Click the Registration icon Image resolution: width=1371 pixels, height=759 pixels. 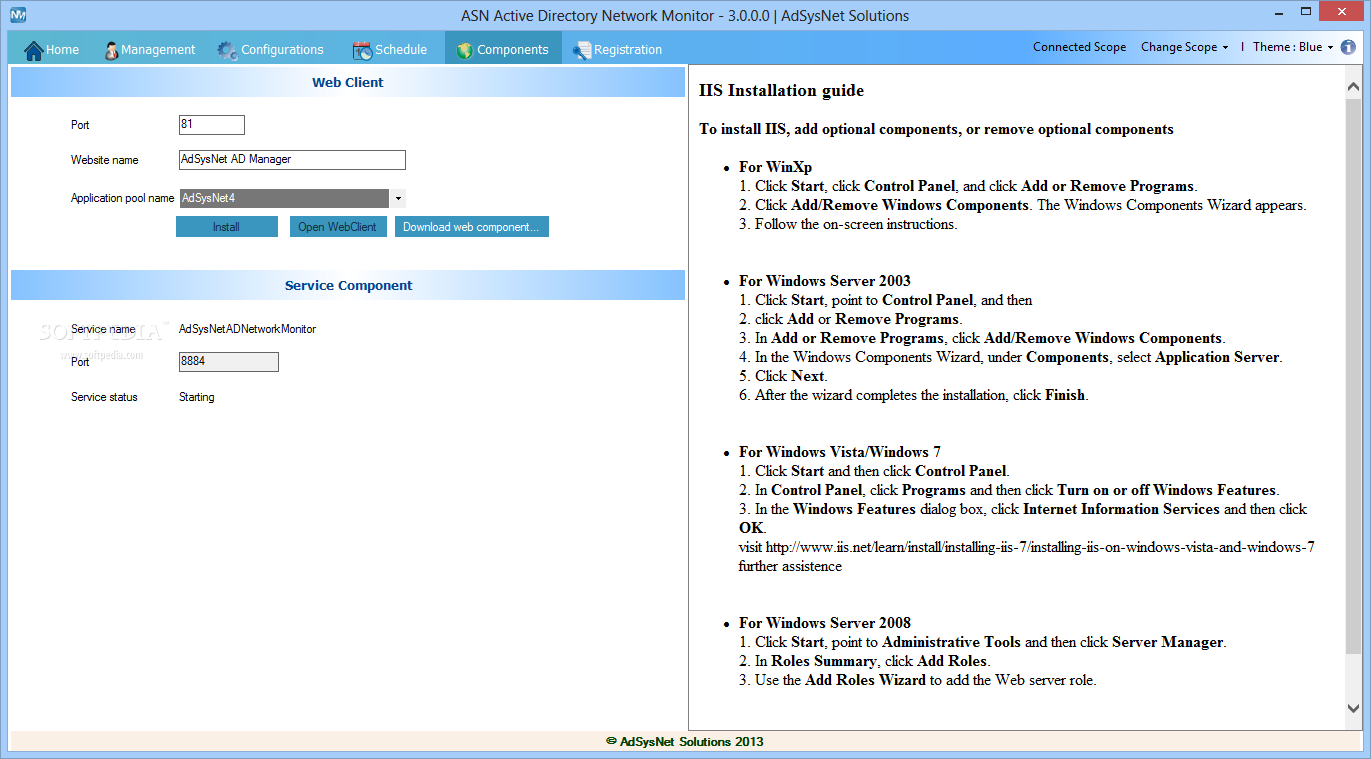tap(581, 50)
